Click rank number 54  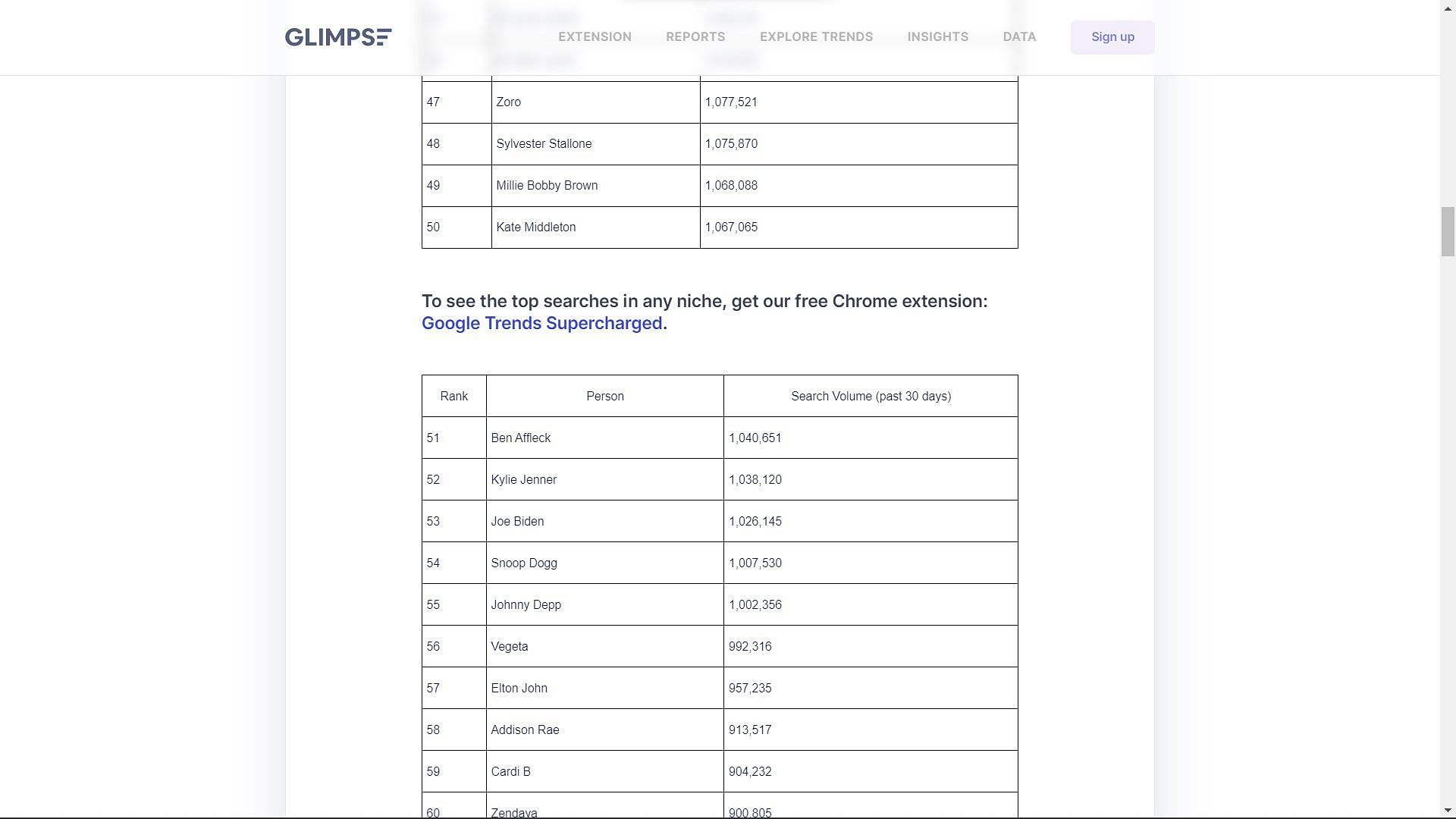coord(433,563)
